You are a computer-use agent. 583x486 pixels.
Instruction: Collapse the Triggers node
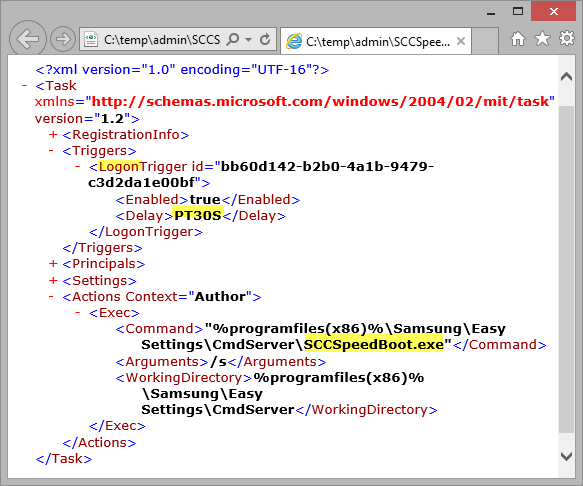click(x=51, y=151)
